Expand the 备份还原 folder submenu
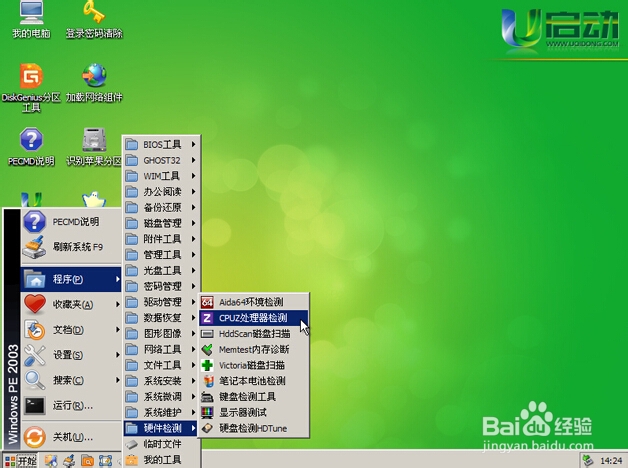This screenshot has width=628, height=468. click(x=161, y=207)
